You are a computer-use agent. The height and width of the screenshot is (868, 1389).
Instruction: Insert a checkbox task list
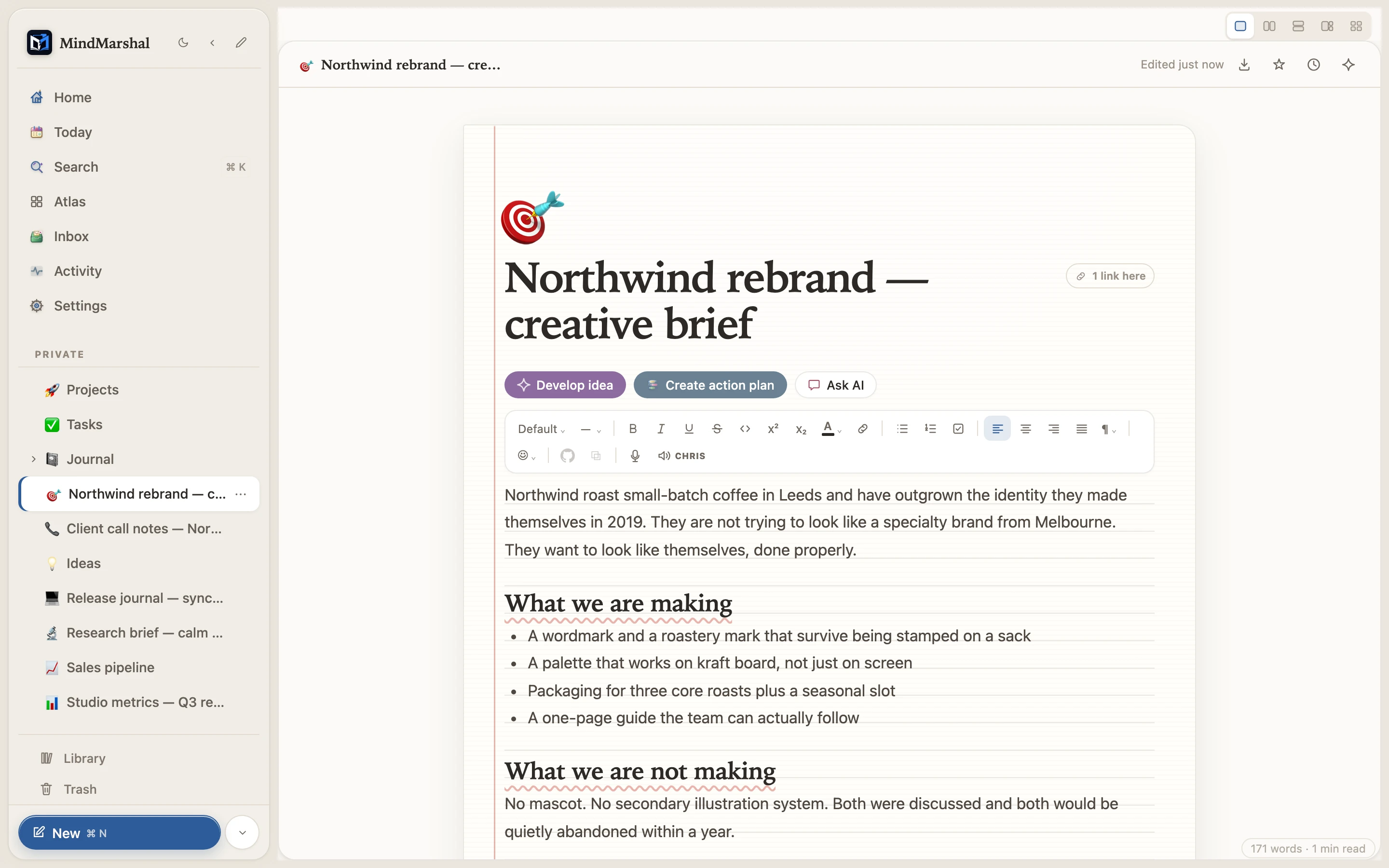(x=958, y=429)
